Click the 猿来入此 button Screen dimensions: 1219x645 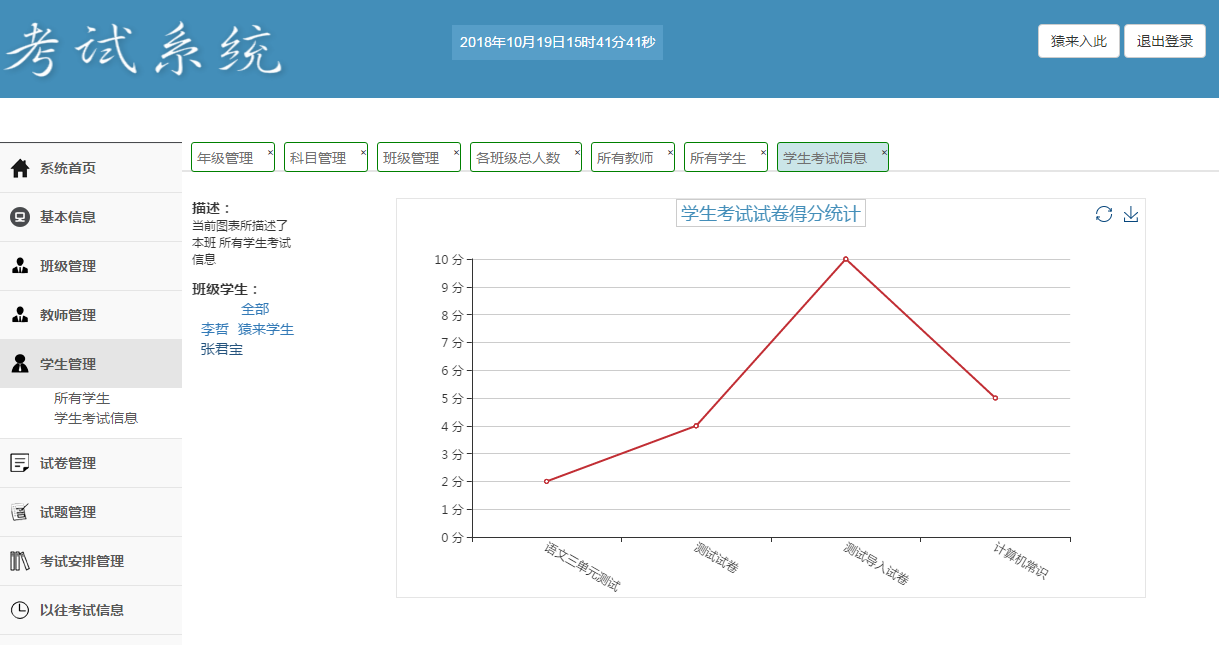tap(1078, 41)
